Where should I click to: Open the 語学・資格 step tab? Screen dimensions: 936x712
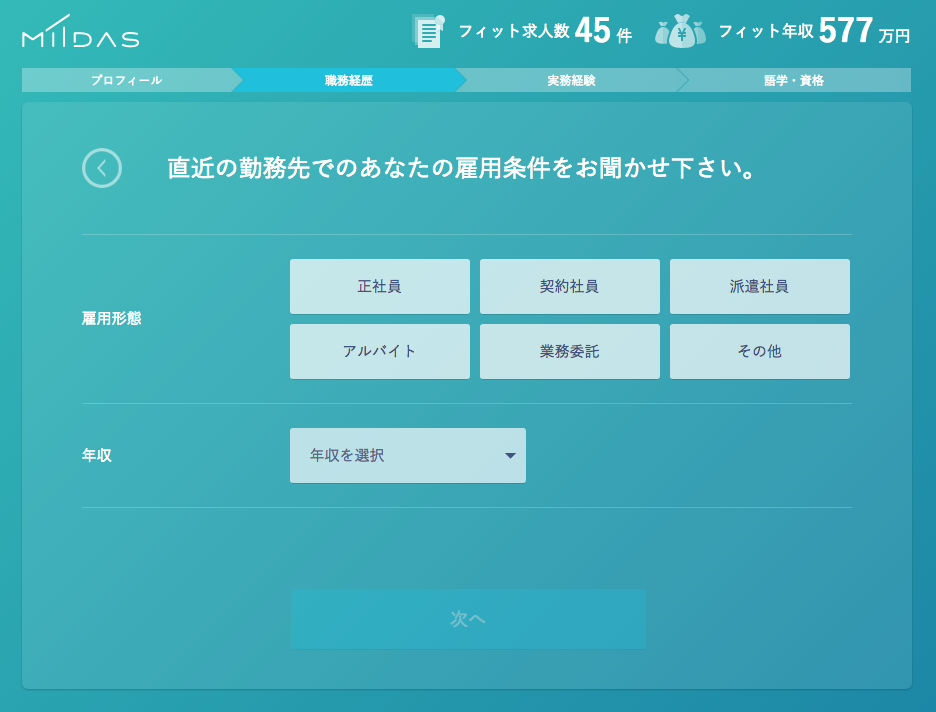pyautogui.click(x=794, y=80)
